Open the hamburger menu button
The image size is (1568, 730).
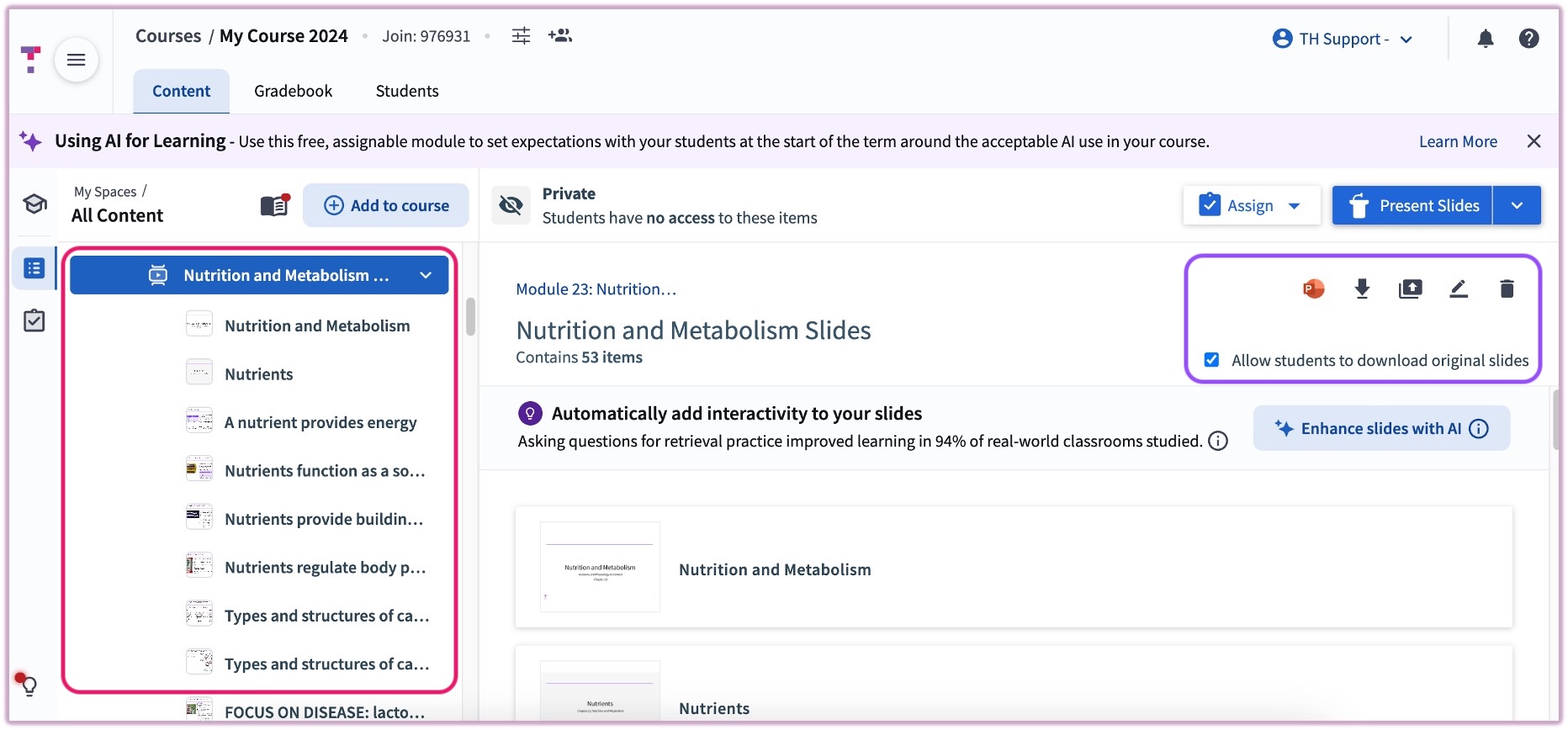(x=77, y=60)
